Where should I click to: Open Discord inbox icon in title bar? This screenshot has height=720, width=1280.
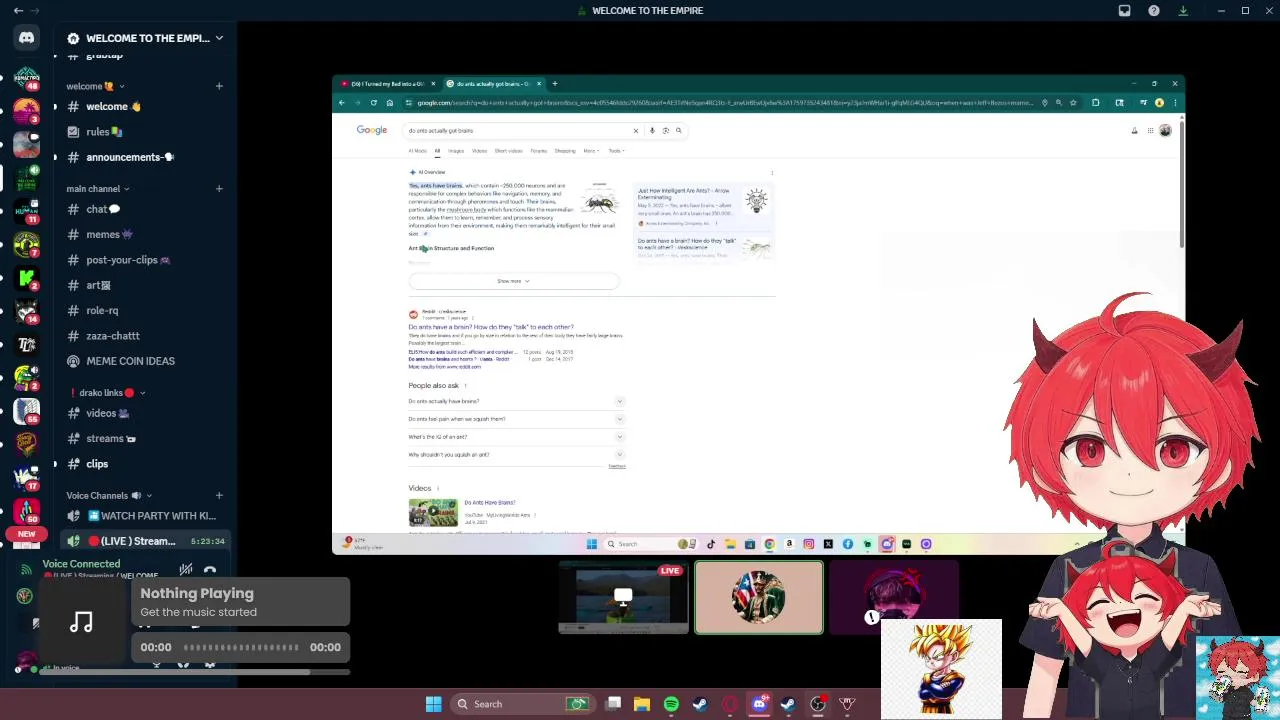(1124, 10)
